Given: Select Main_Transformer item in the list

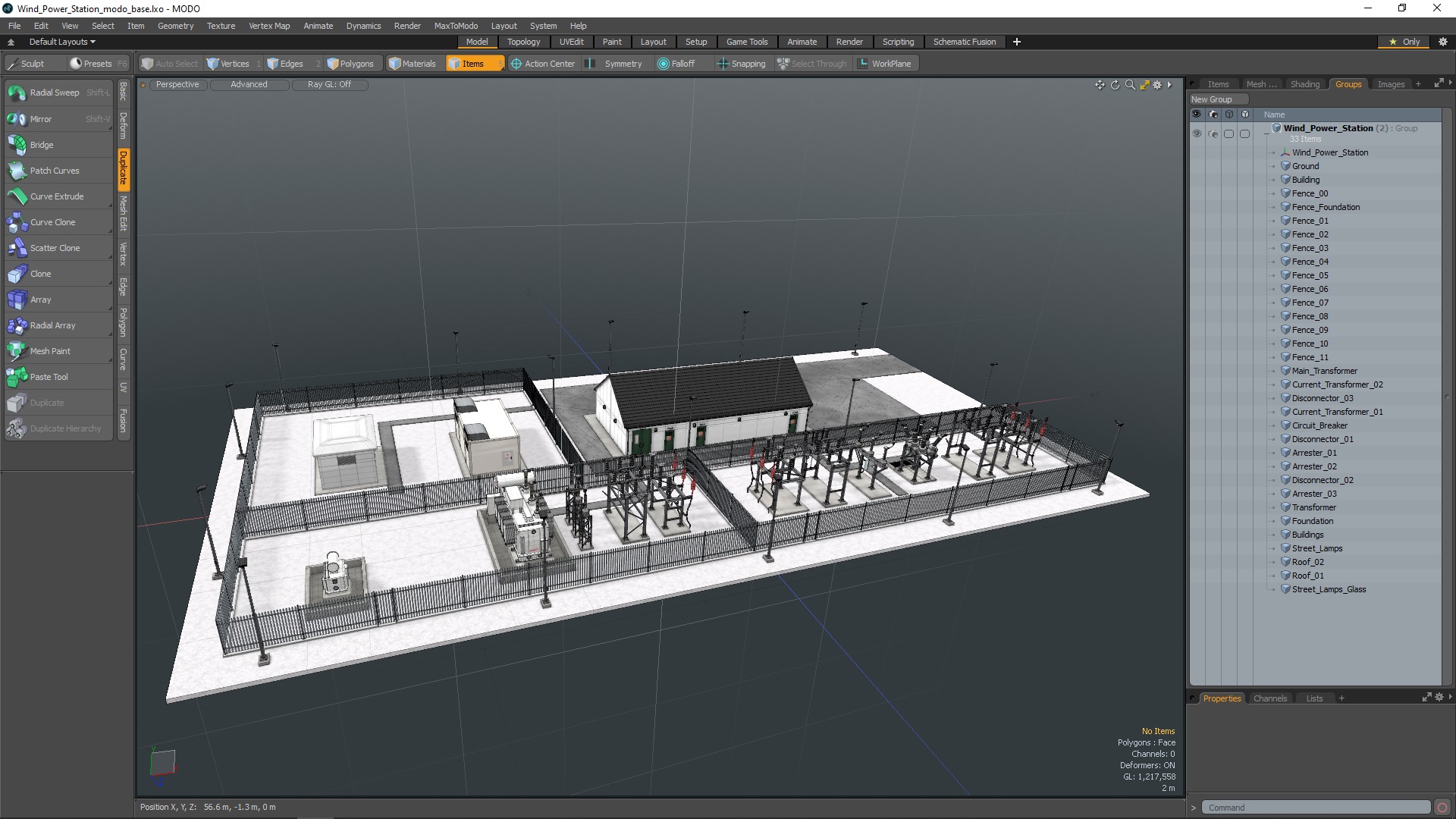Looking at the screenshot, I should pyautogui.click(x=1324, y=371).
